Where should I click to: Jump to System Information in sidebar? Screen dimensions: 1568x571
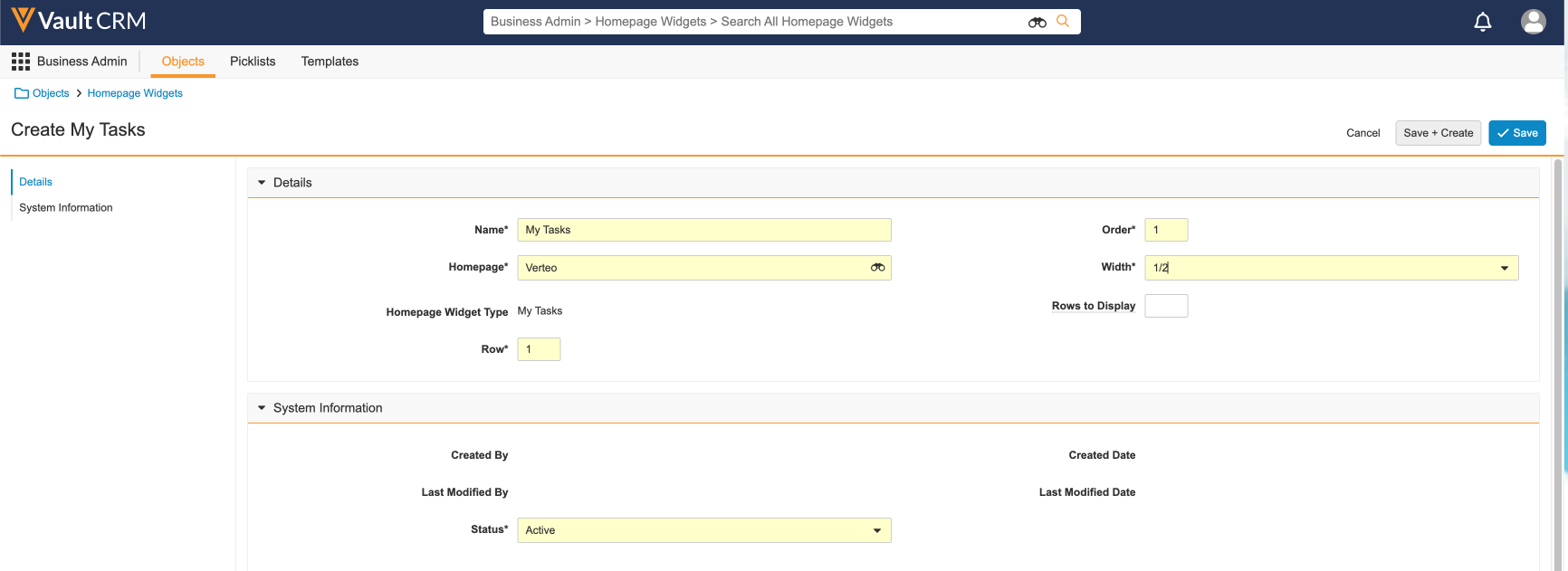(66, 208)
